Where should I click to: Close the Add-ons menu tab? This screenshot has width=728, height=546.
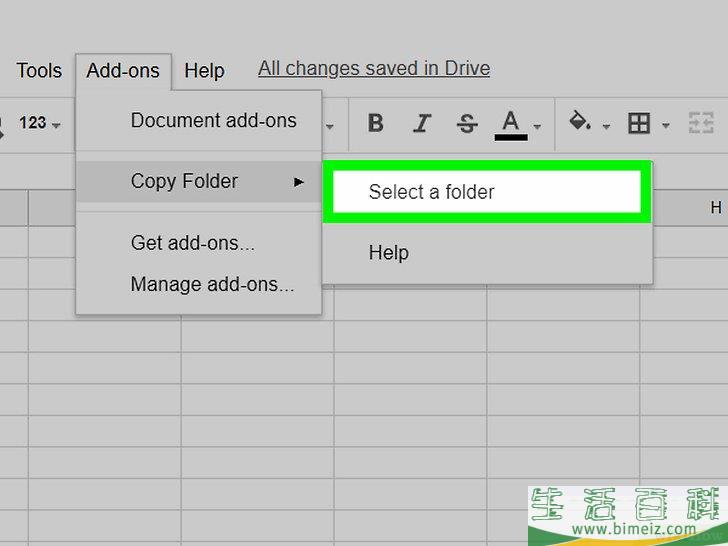[123, 70]
